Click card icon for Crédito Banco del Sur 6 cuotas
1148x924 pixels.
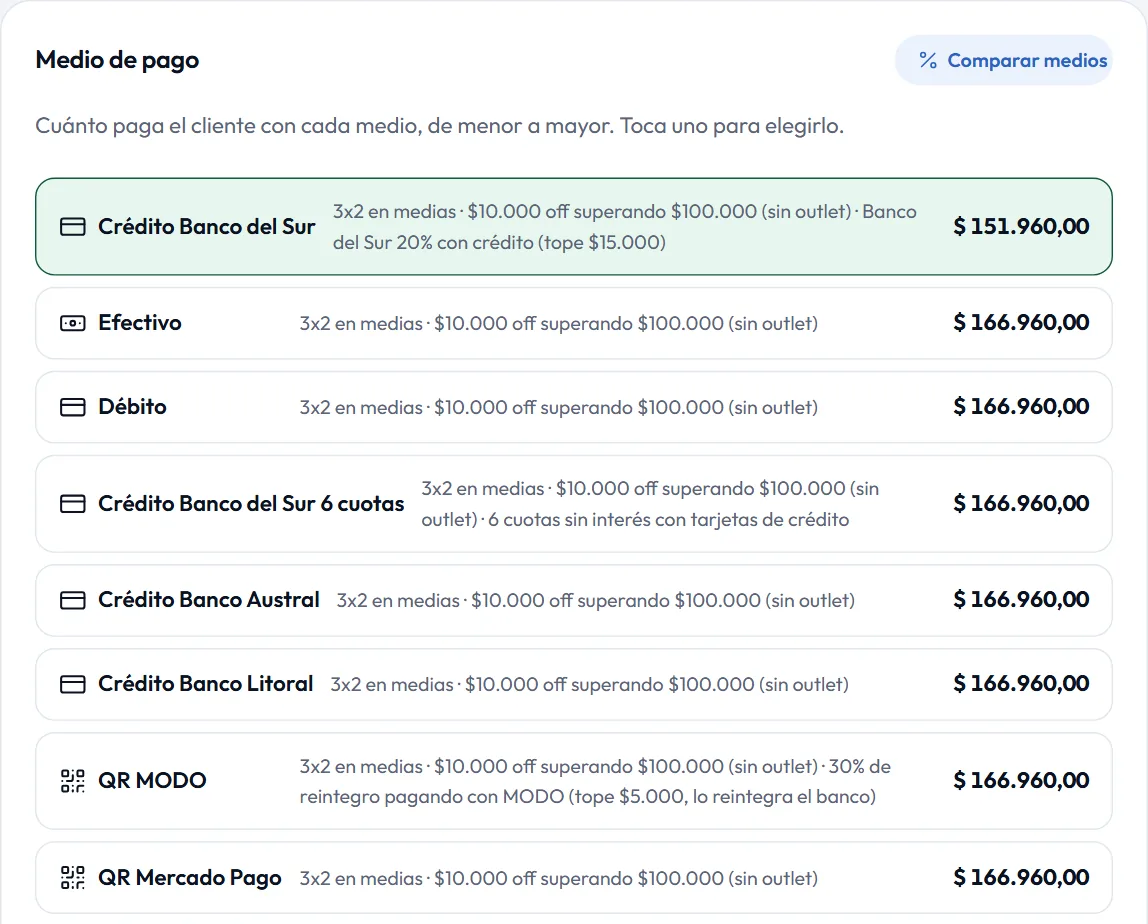pyautogui.click(x=72, y=504)
